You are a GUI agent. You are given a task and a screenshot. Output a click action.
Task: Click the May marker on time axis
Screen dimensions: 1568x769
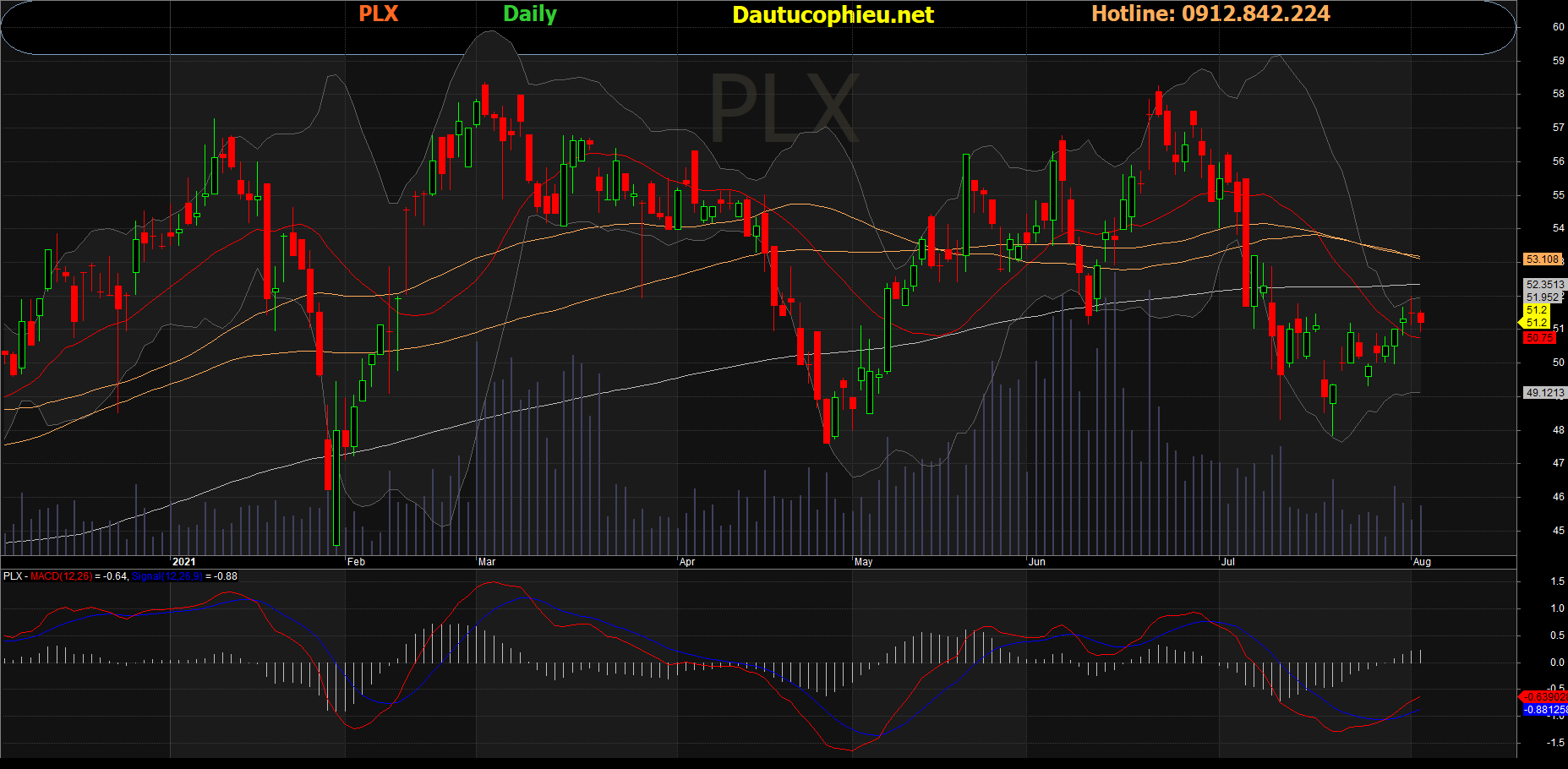[863, 562]
